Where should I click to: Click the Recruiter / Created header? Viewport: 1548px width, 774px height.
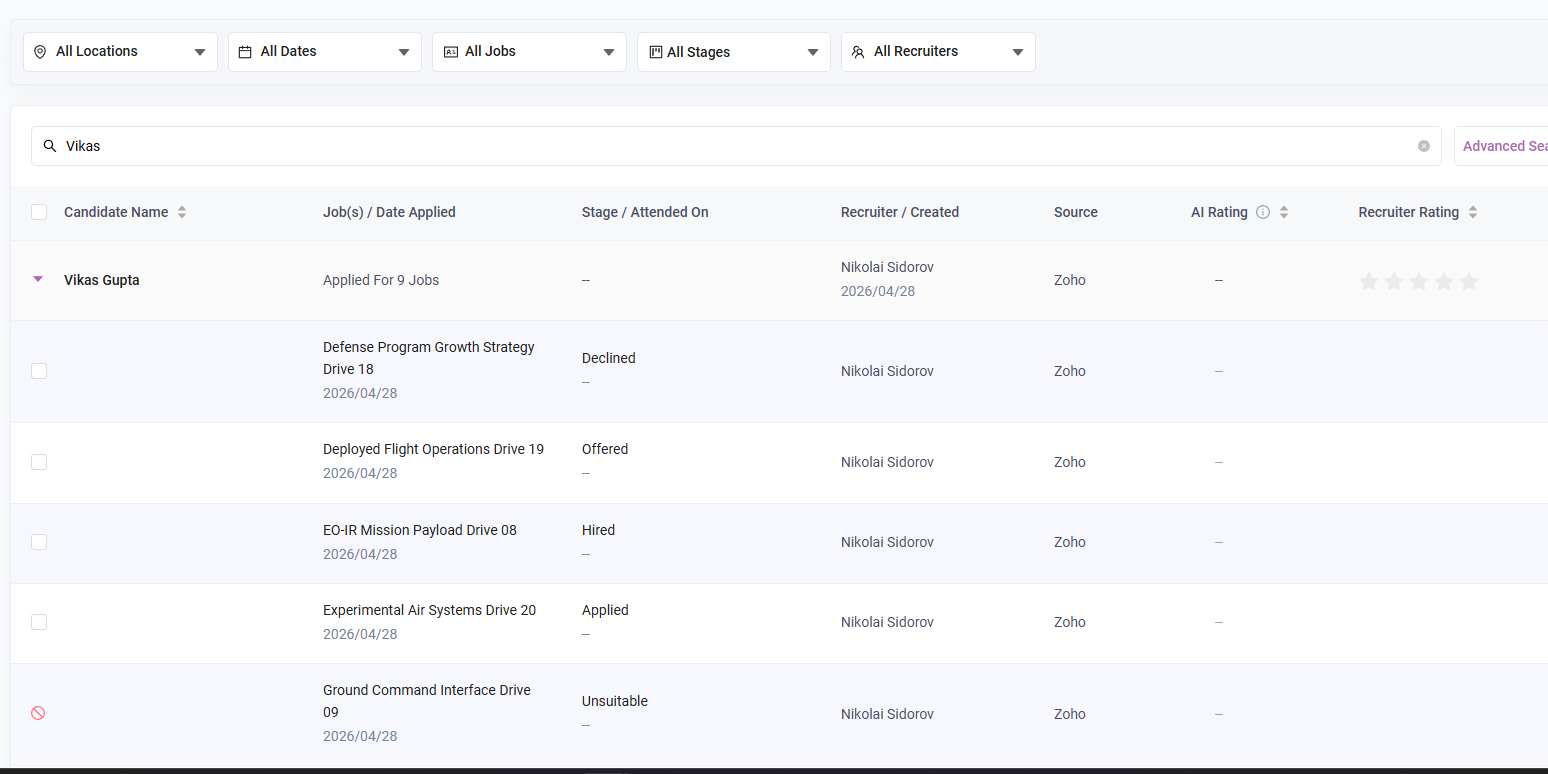[900, 212]
